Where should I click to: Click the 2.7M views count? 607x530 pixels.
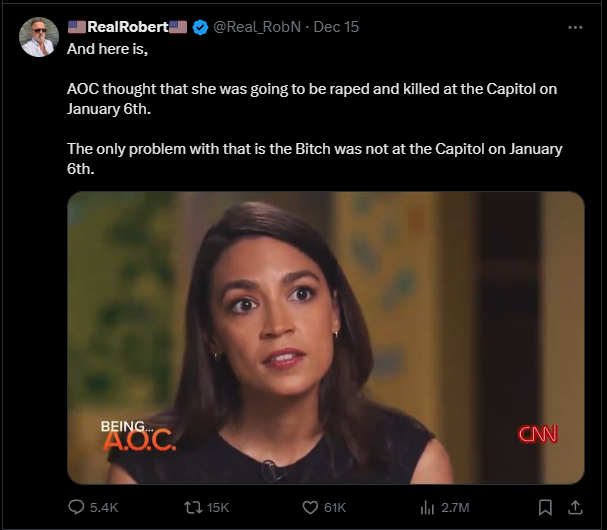click(x=456, y=508)
